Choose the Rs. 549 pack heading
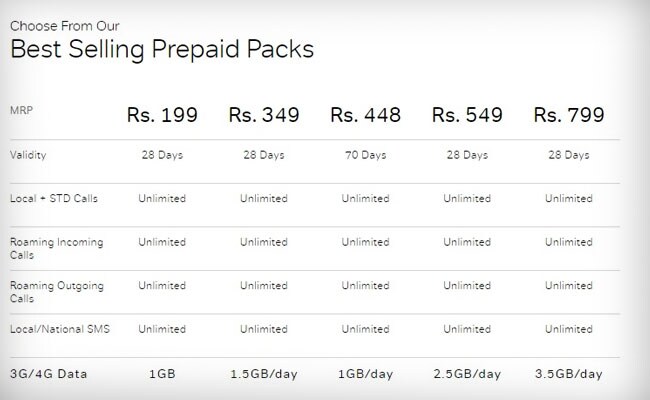Image resolution: width=650 pixels, height=400 pixels. (x=467, y=115)
